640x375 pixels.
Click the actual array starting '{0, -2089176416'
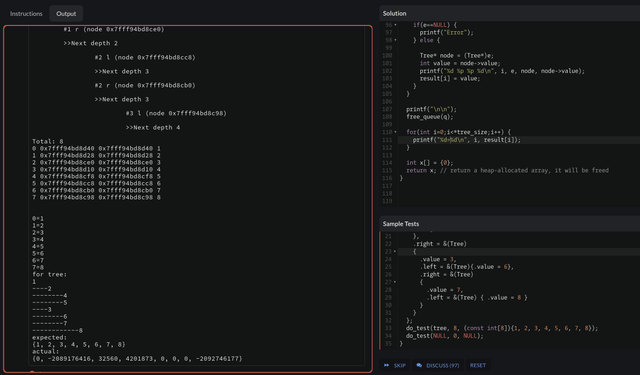(137, 359)
